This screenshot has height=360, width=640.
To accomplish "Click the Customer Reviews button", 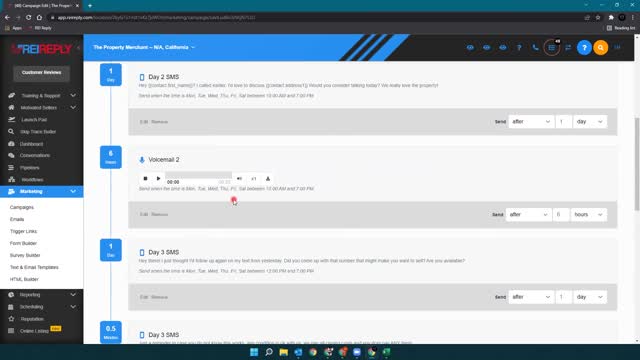I will [41, 73].
